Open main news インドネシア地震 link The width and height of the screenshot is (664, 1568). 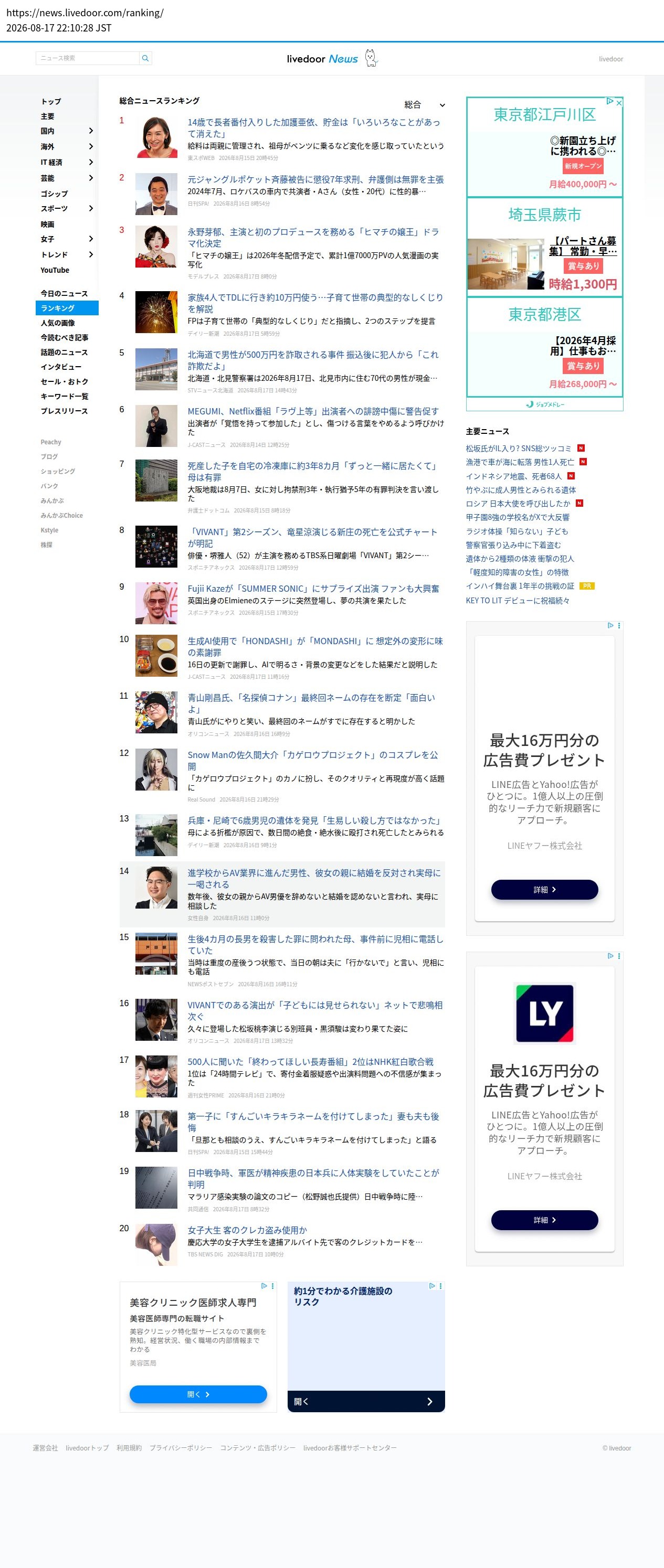pyautogui.click(x=513, y=476)
